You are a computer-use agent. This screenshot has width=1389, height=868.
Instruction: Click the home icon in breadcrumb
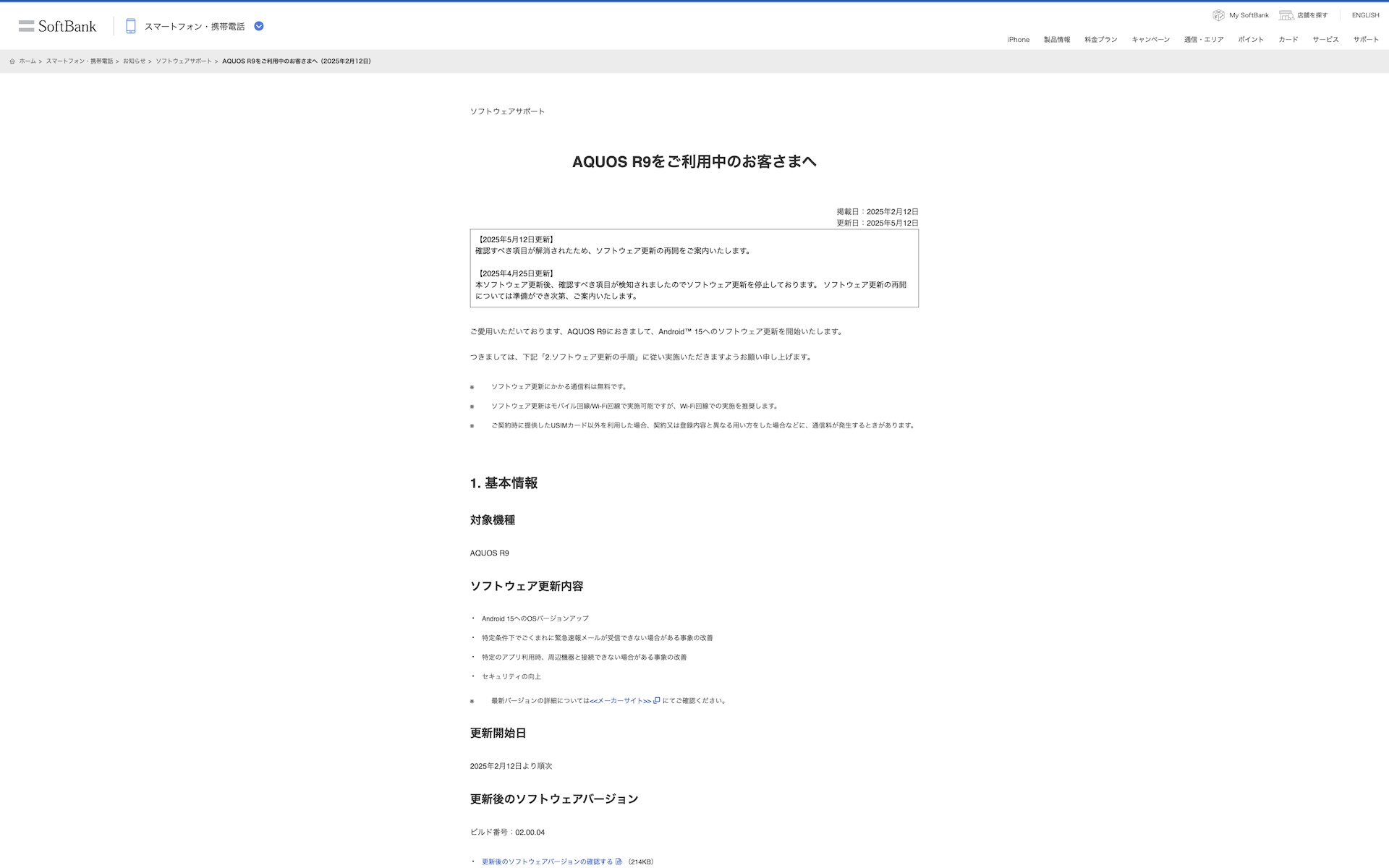[x=12, y=61]
